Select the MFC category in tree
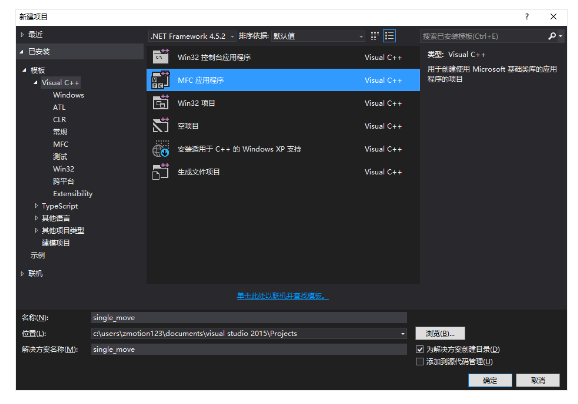This screenshot has width=578, height=404. [x=61, y=144]
